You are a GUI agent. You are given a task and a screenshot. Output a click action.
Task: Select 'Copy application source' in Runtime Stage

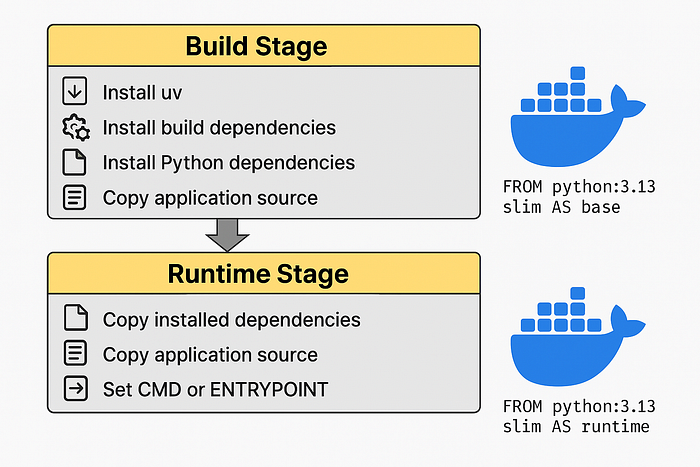coord(210,355)
